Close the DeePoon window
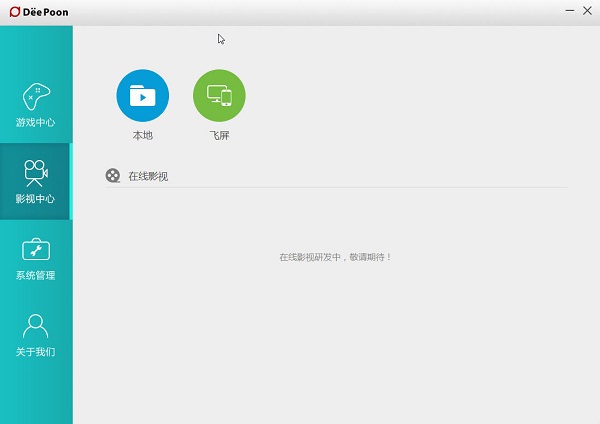The width and height of the screenshot is (600, 424). 587,11
